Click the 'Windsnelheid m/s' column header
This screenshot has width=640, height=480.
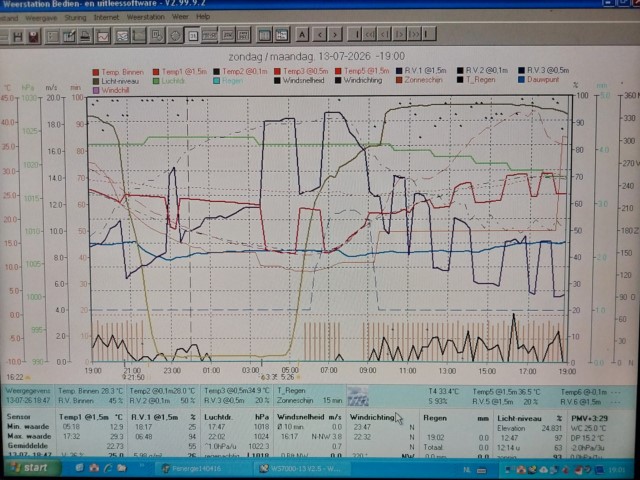309,417
